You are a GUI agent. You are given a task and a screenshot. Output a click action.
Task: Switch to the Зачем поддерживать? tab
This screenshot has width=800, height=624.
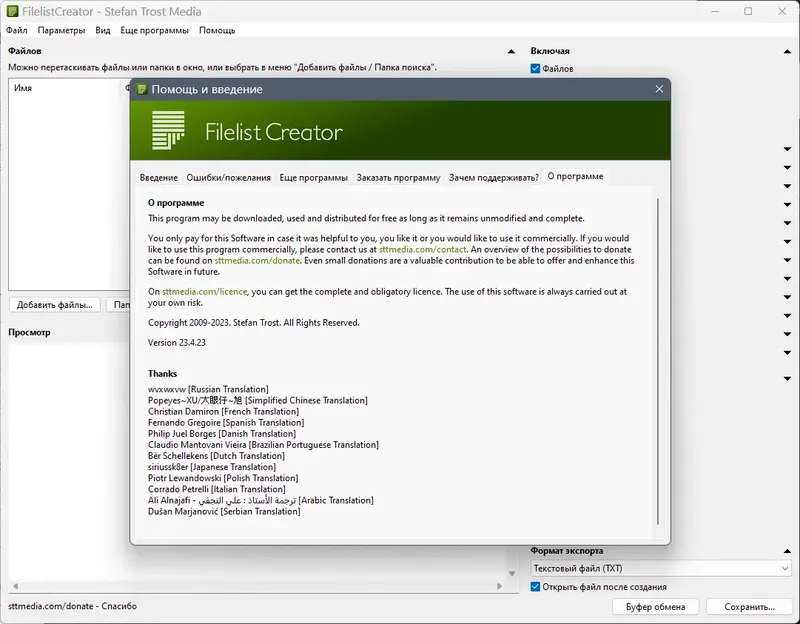(494, 178)
